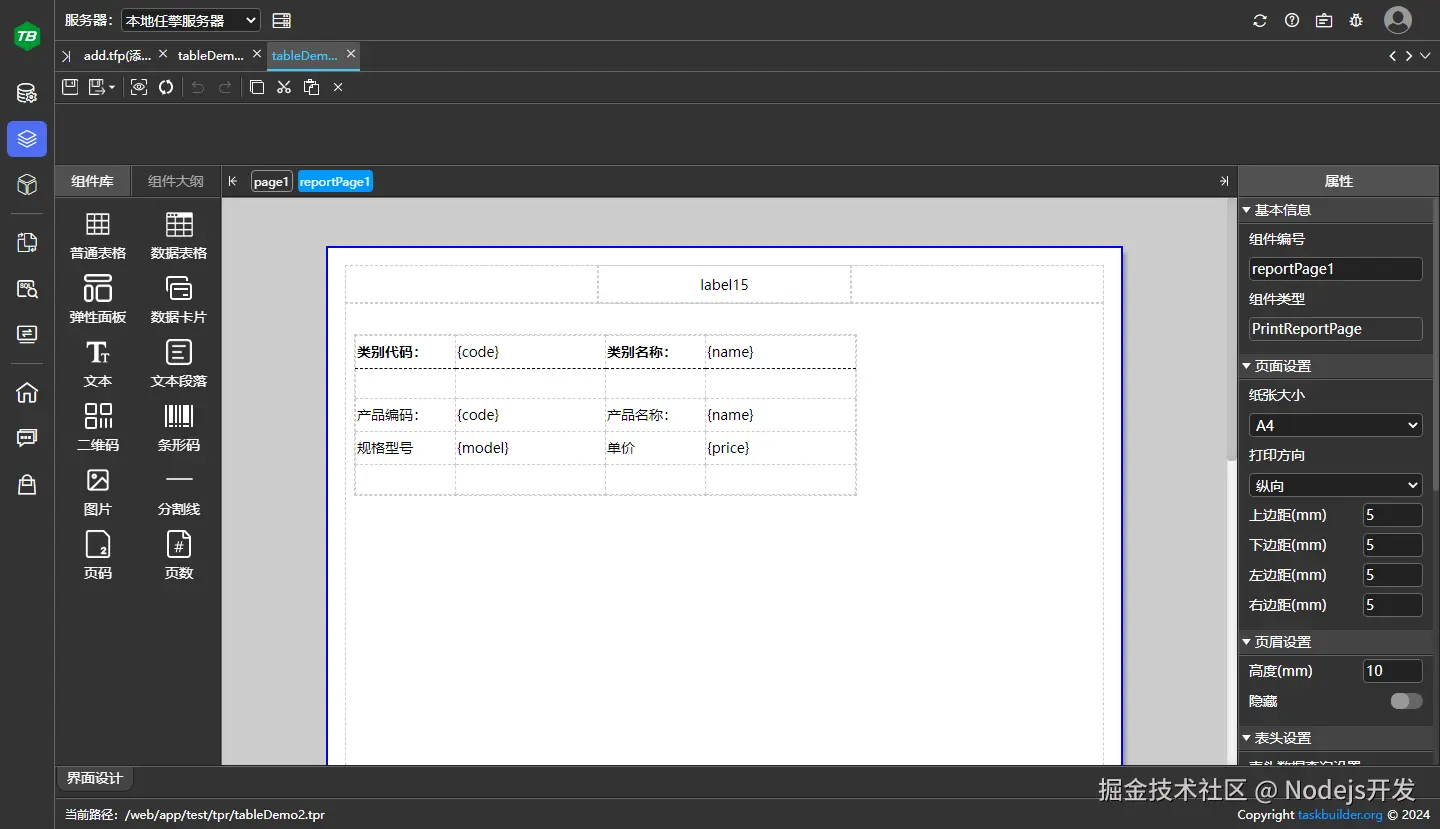The image size is (1440, 829).
Task: Click the database settings sidebar icon
Action: point(27,94)
